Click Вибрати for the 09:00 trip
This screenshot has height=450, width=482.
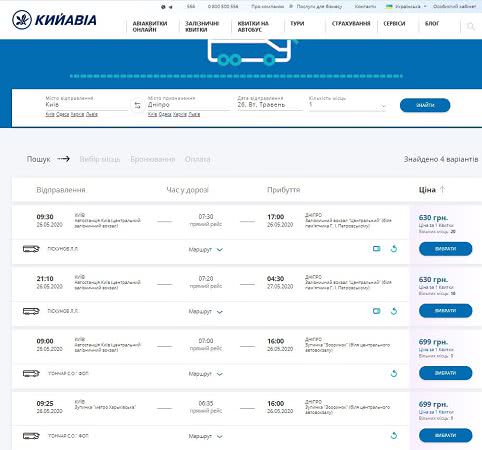[x=445, y=373]
